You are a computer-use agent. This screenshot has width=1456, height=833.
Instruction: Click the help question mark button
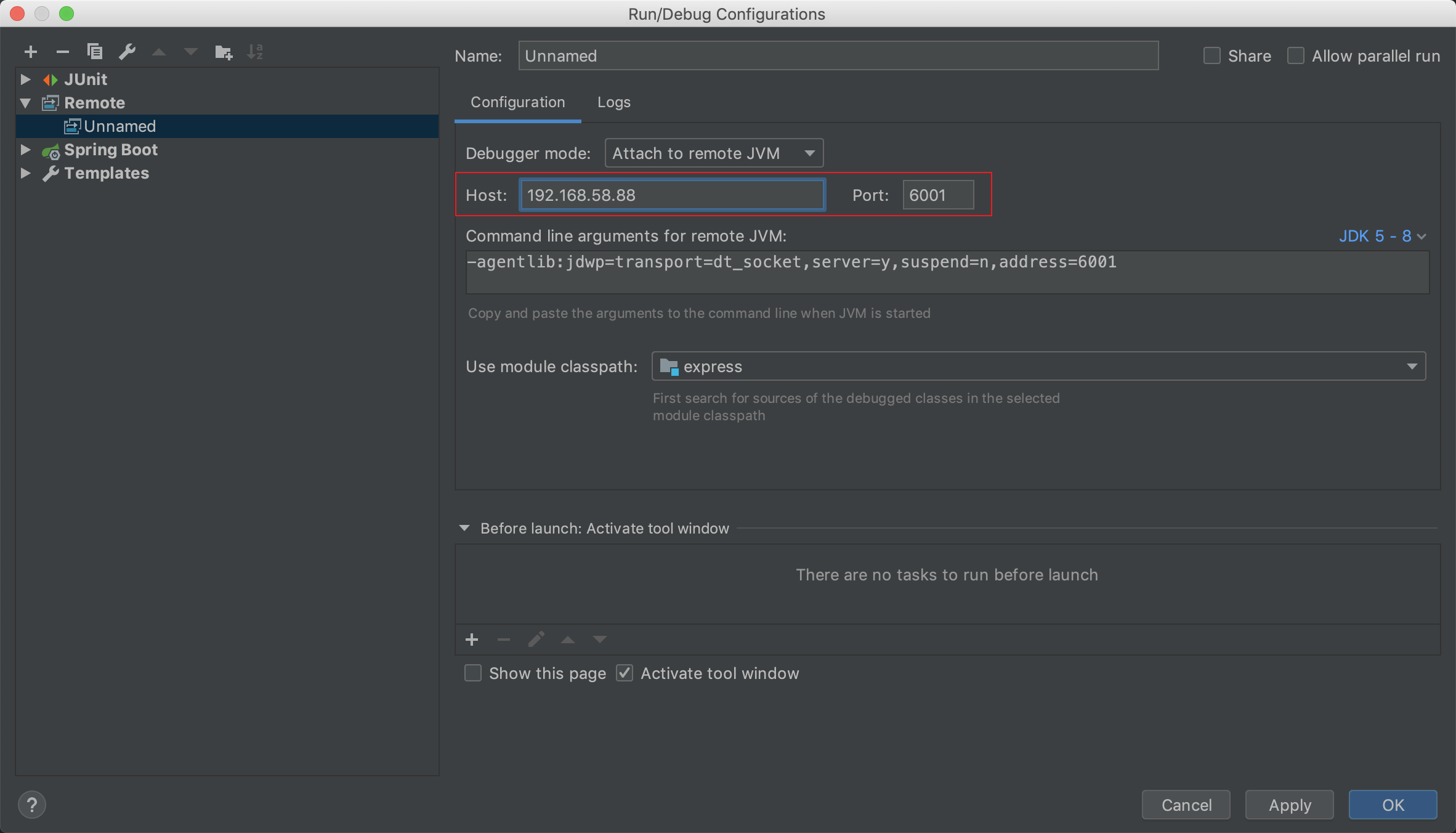tap(32, 805)
